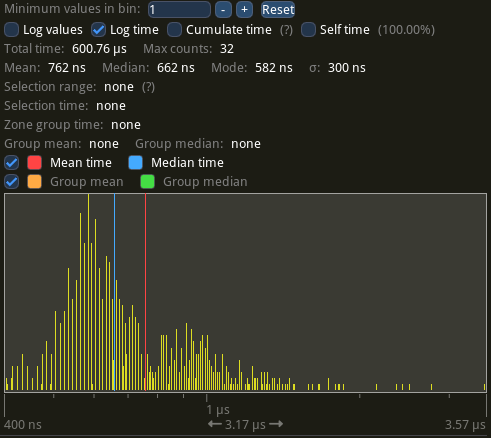Focus the minimum values in bin field
Viewport: 491px width, 438px height.
(x=179, y=10)
